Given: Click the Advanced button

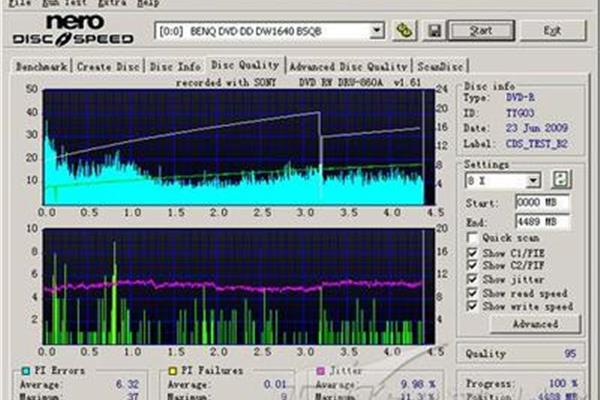Looking at the screenshot, I should click(x=535, y=324).
